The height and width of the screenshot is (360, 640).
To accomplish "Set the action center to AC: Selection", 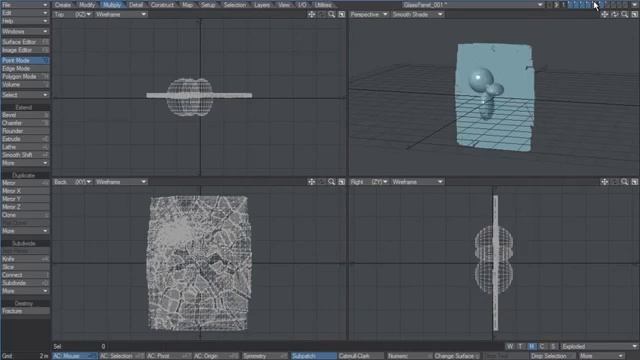I will pyautogui.click(x=122, y=356).
